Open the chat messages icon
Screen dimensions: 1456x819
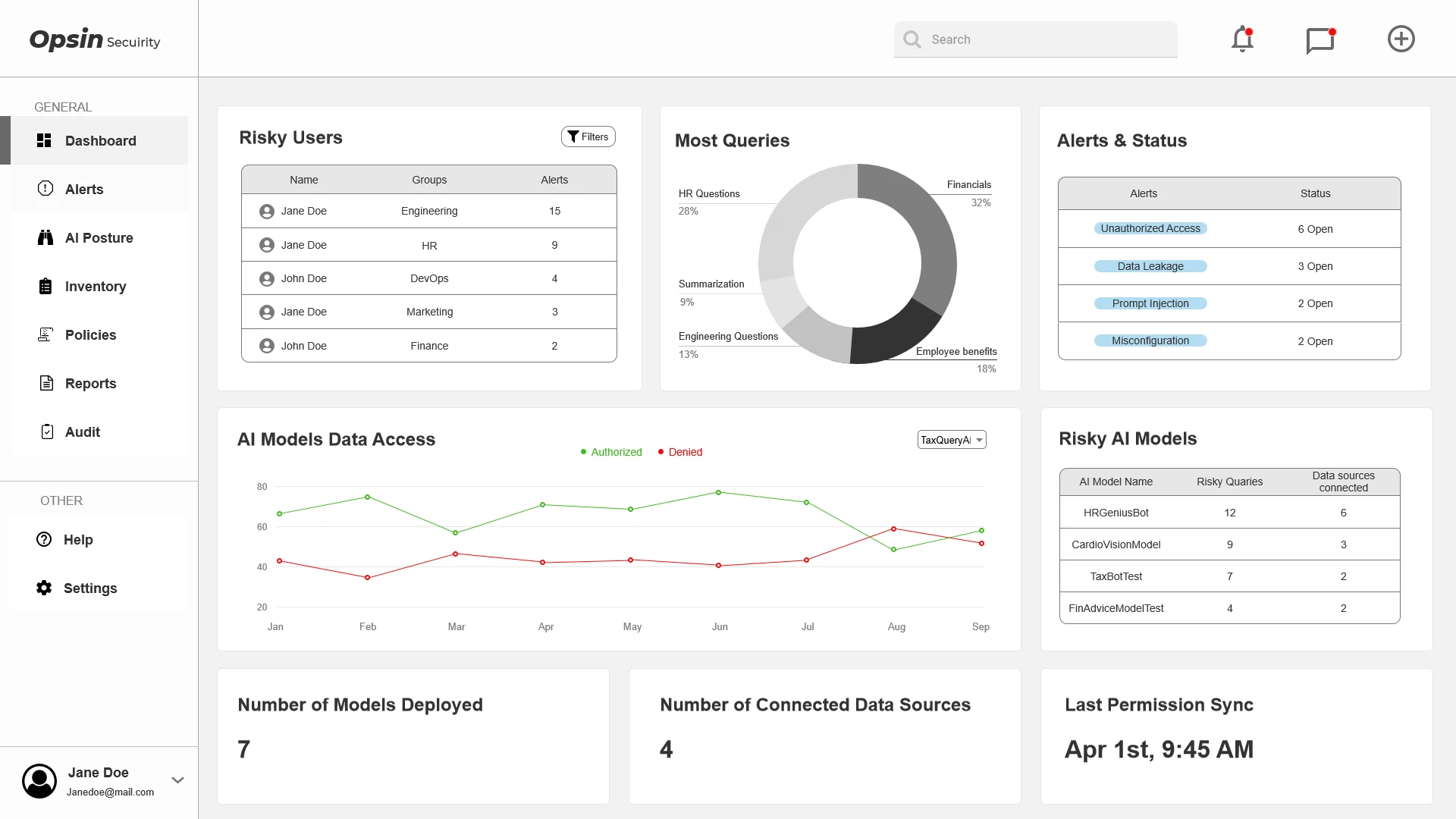click(x=1320, y=41)
